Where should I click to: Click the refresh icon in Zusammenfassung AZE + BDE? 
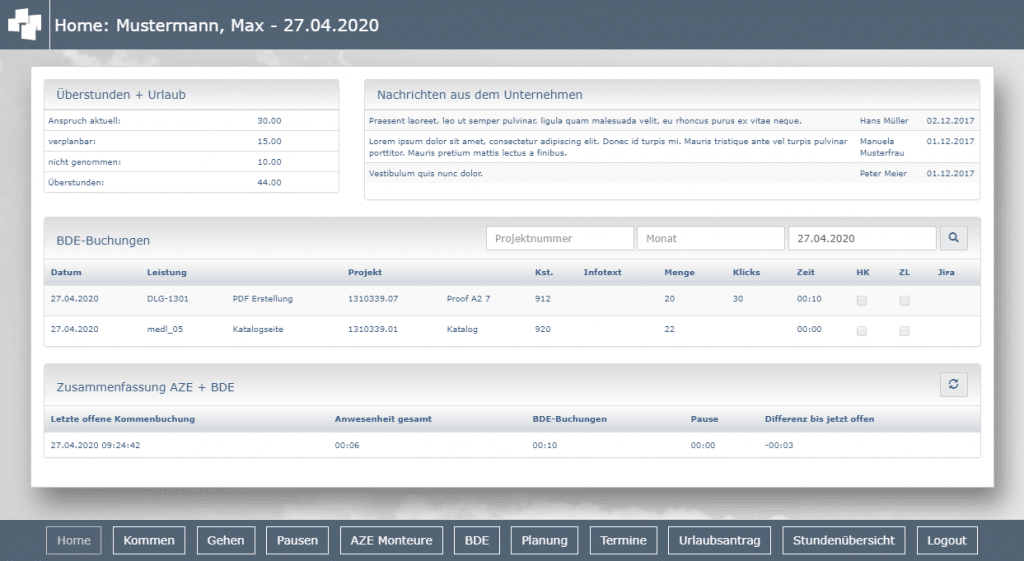click(953, 384)
